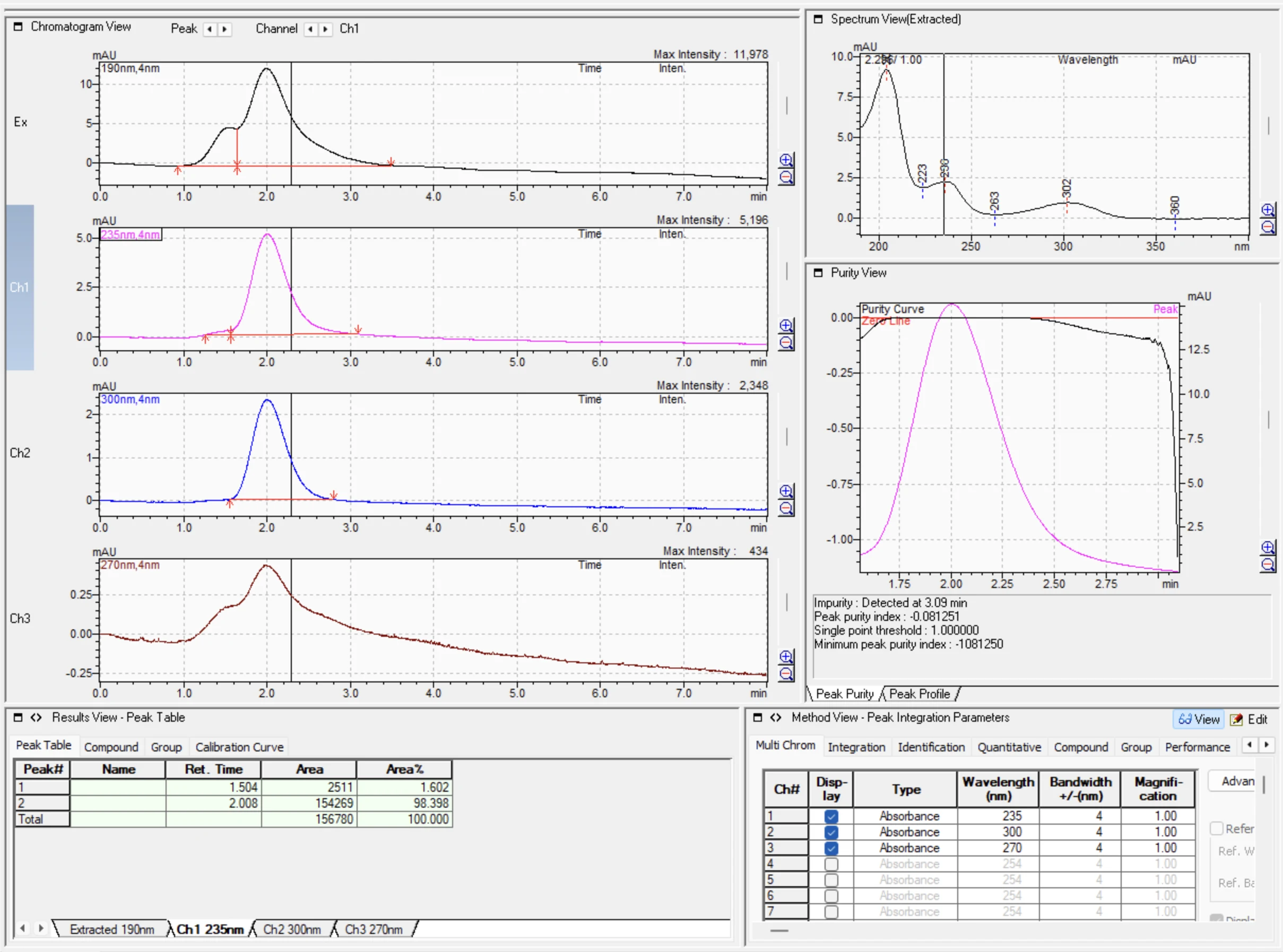The width and height of the screenshot is (1283, 952).
Task: Uncheck Display for channel 3 (270 nm)
Action: click(831, 849)
